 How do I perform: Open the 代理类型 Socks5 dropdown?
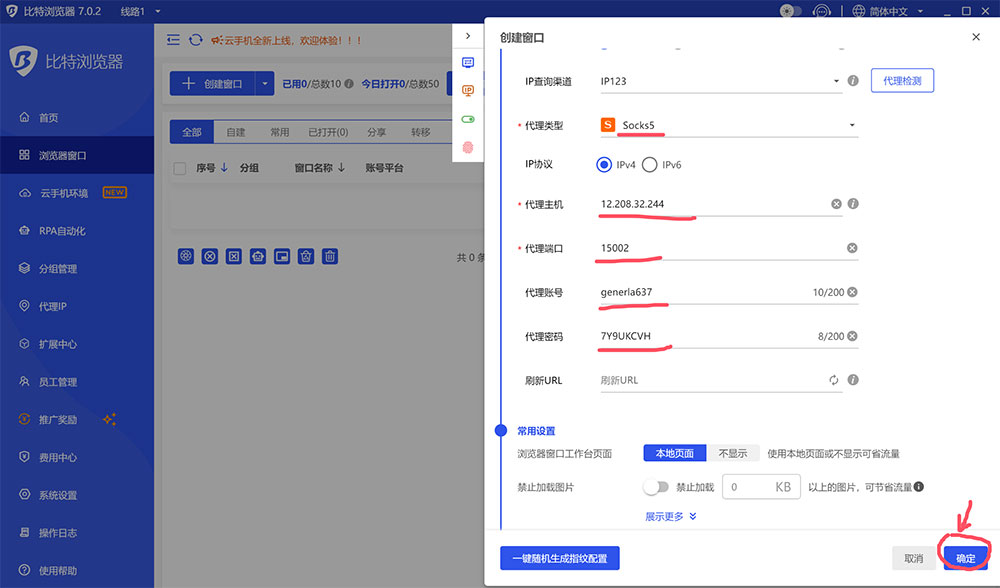(728, 125)
